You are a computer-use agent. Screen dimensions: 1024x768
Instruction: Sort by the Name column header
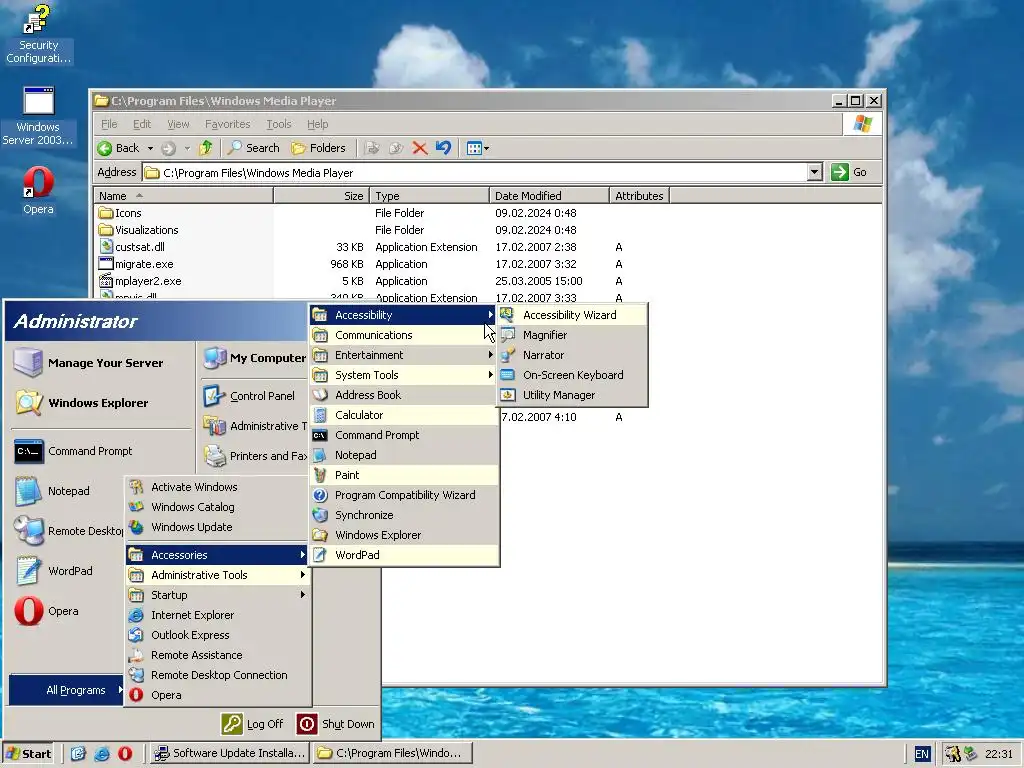point(184,196)
